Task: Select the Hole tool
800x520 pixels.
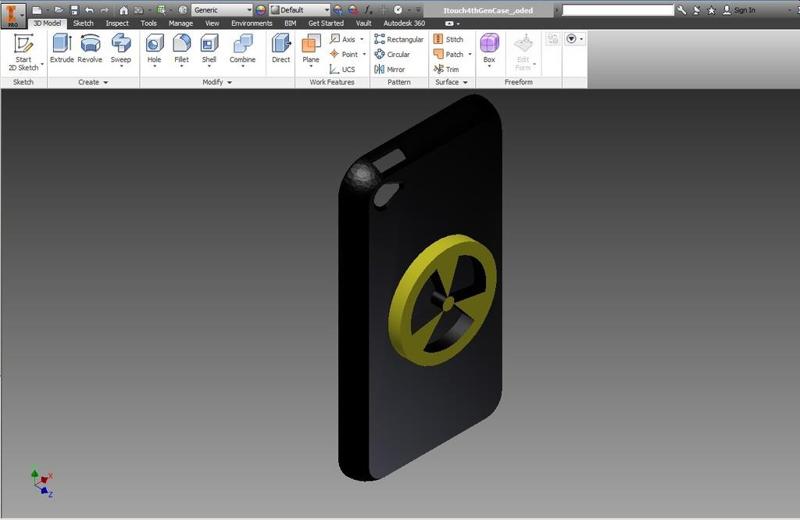Action: [154, 49]
